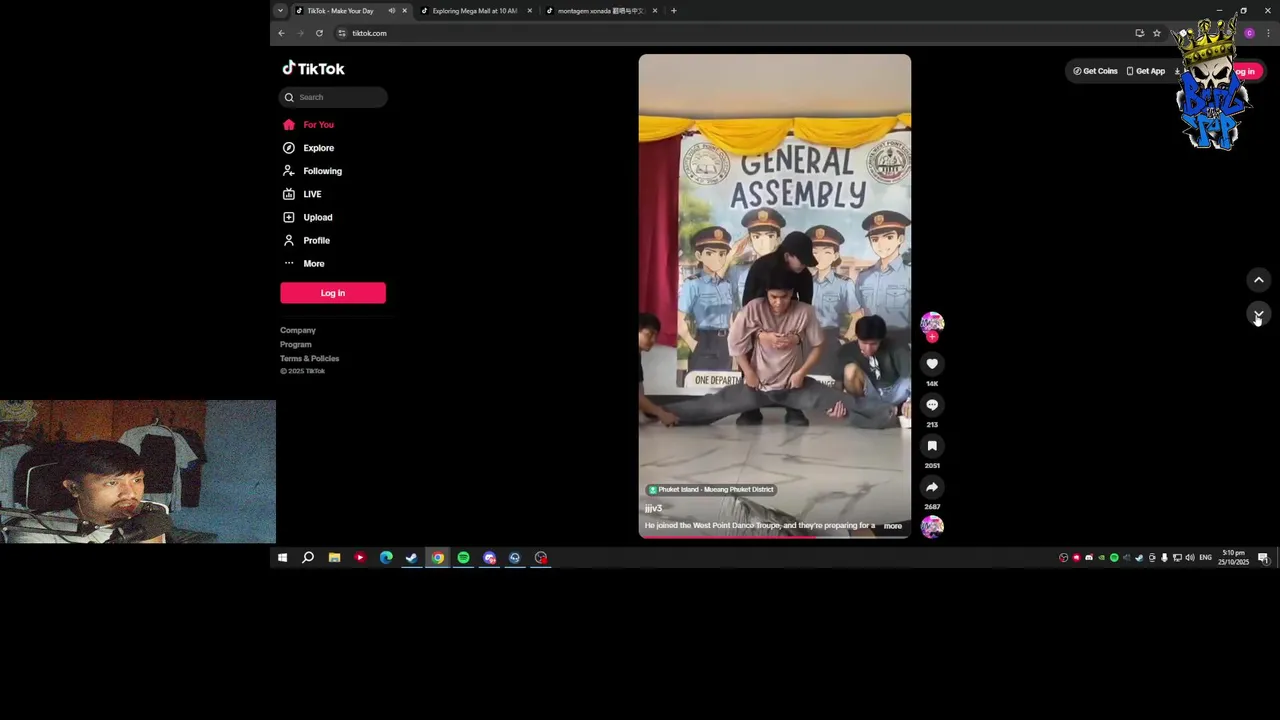Open File Explorer from taskbar
This screenshot has width=1280, height=720.
tap(334, 558)
